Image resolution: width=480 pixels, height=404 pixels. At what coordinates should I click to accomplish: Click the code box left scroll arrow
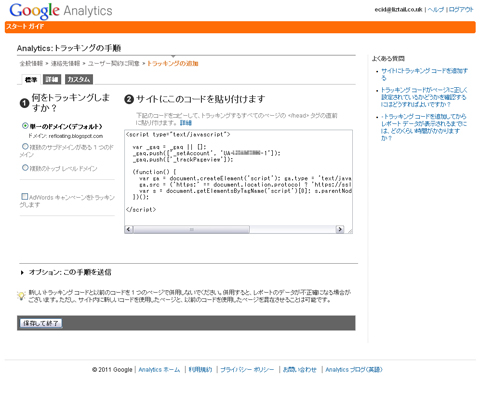click(x=129, y=229)
